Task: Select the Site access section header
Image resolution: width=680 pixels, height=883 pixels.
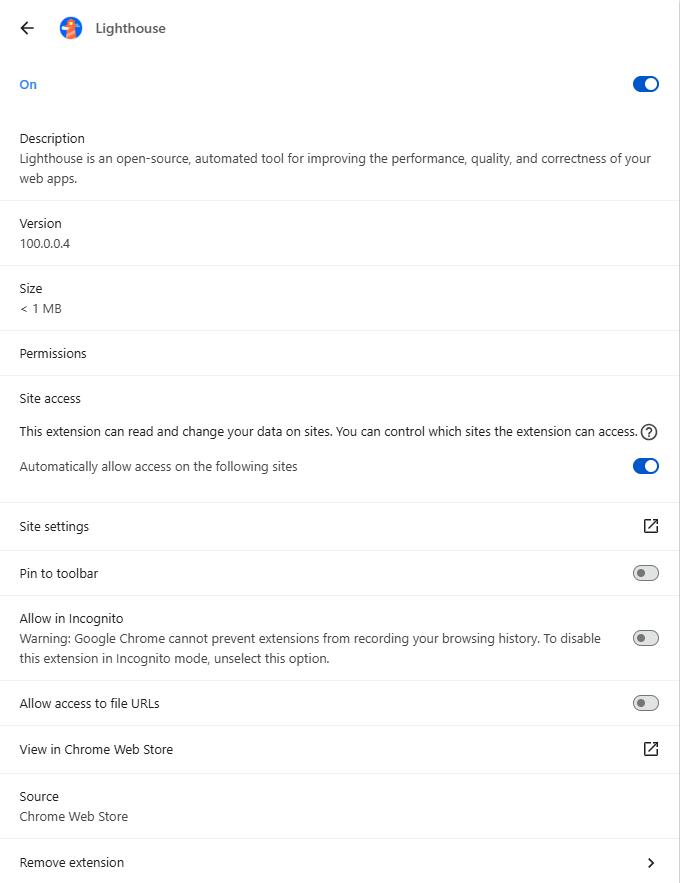Action: click(50, 398)
